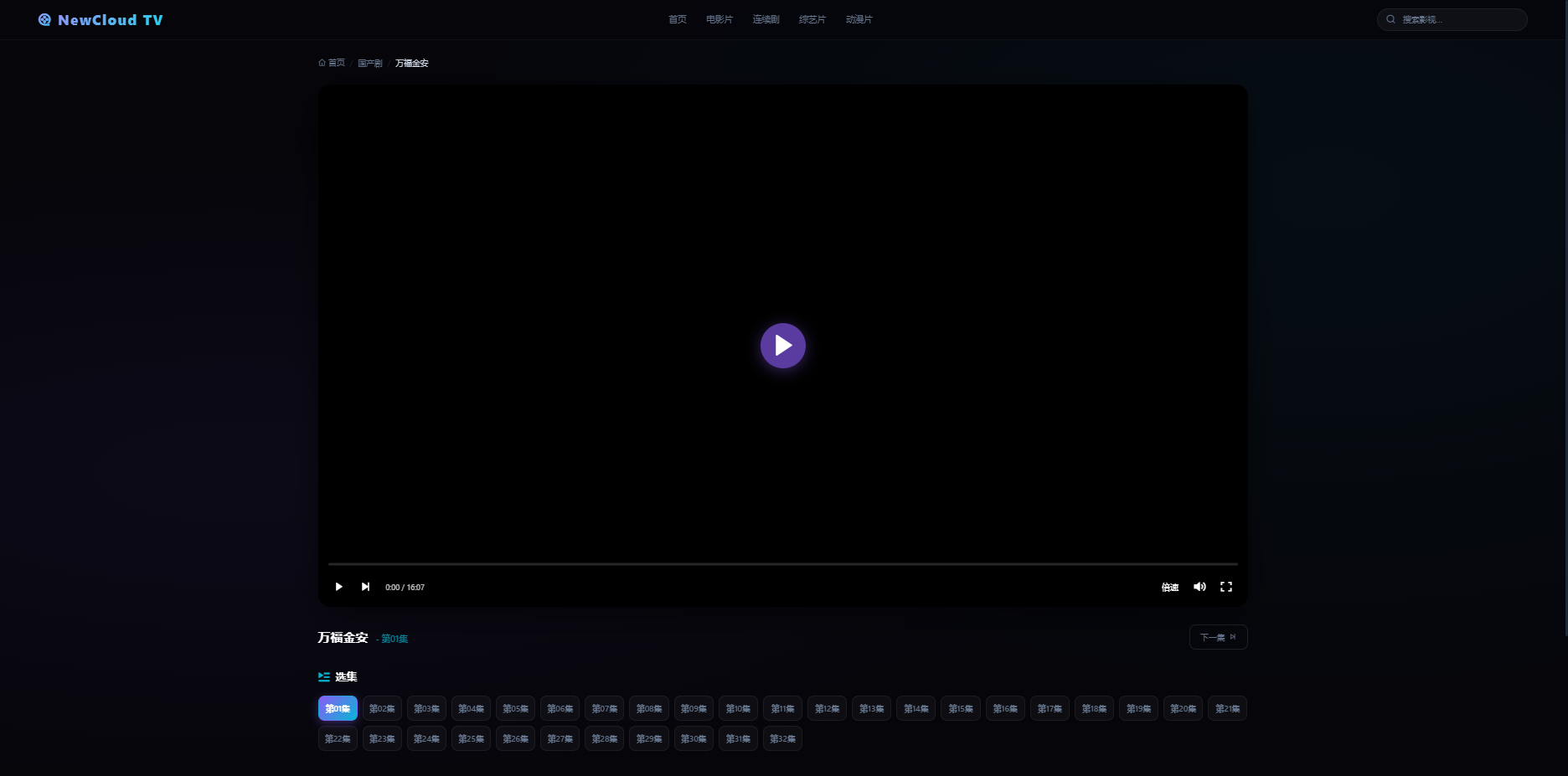This screenshot has height=776, width=1568.
Task: Enter fullscreen mode
Action: pos(1226,587)
